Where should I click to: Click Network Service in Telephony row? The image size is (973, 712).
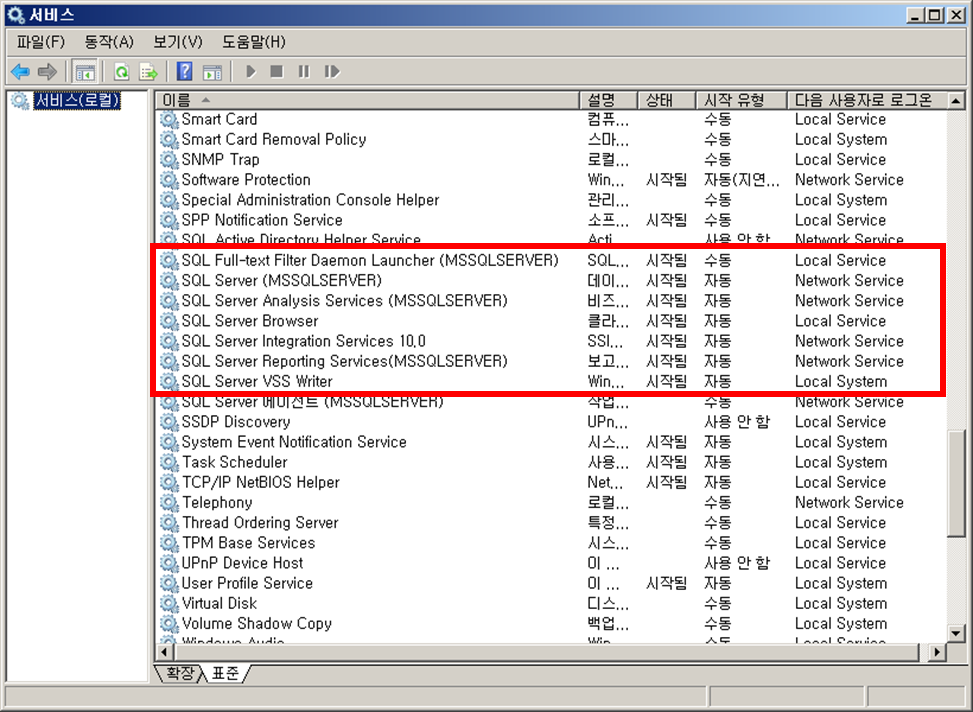849,503
